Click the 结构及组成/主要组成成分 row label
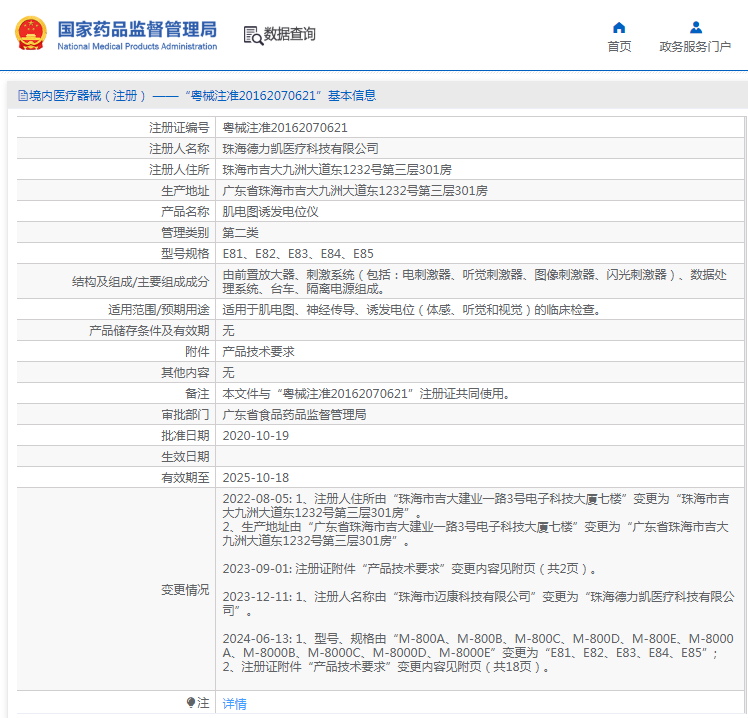This screenshot has width=748, height=718. tap(141, 282)
